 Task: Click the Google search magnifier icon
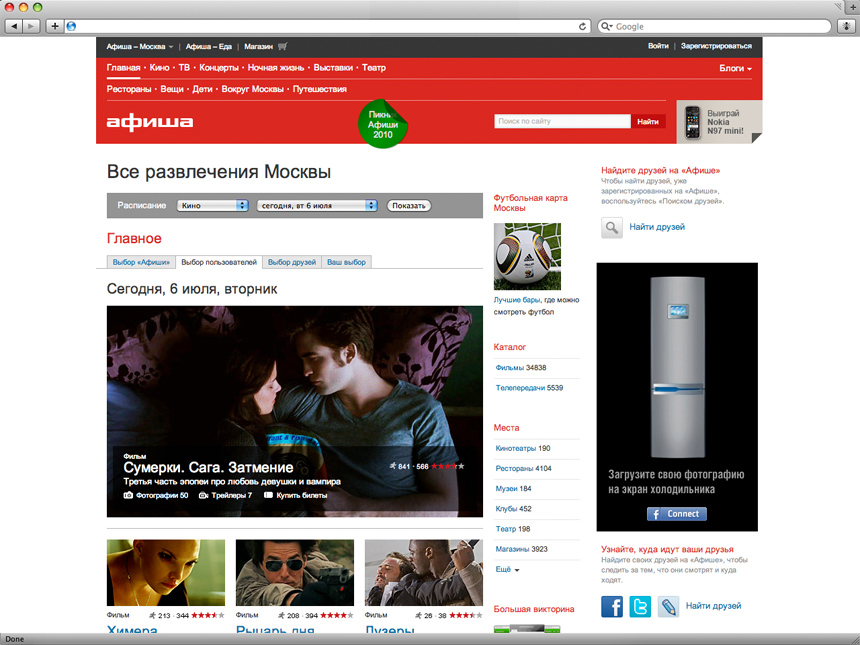pos(607,26)
